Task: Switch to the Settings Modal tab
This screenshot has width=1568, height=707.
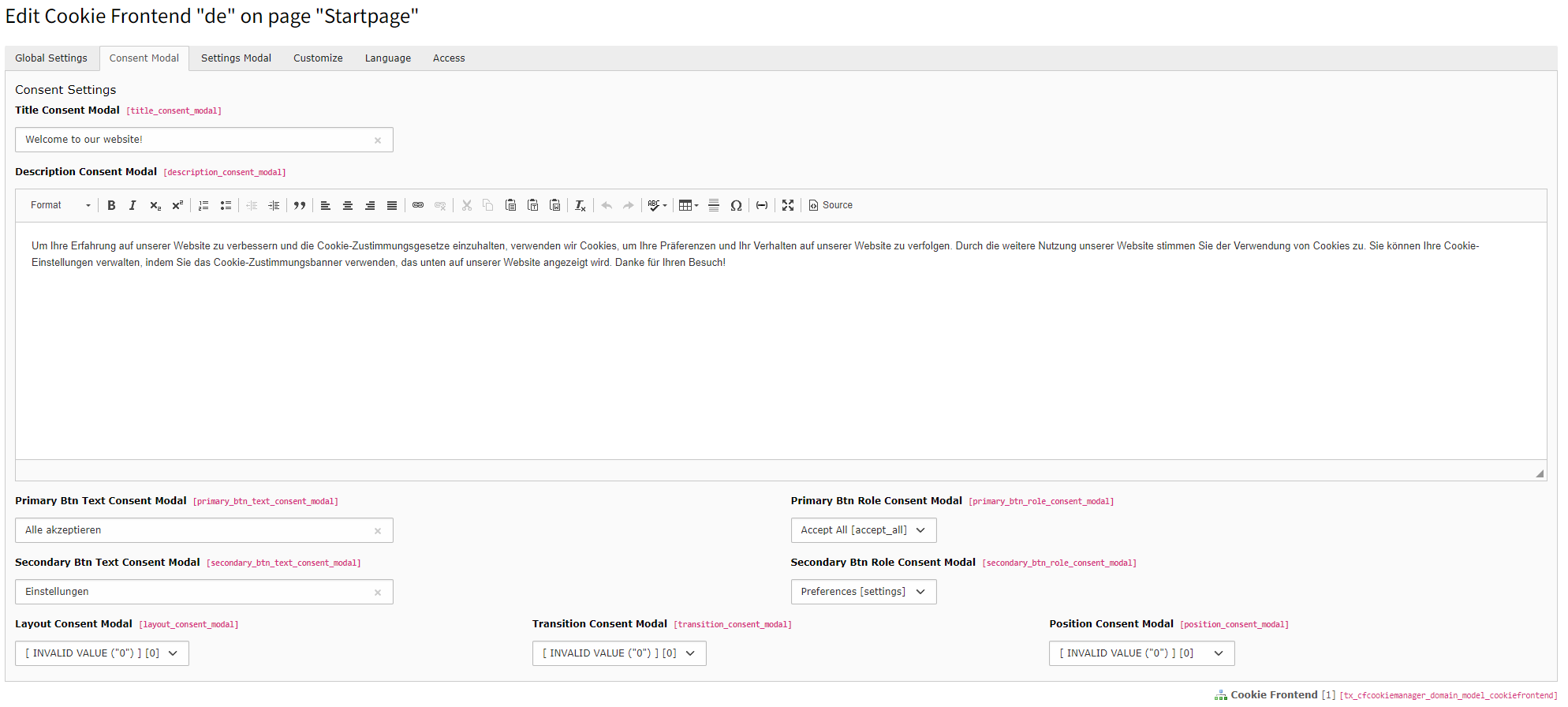Action: click(x=236, y=58)
